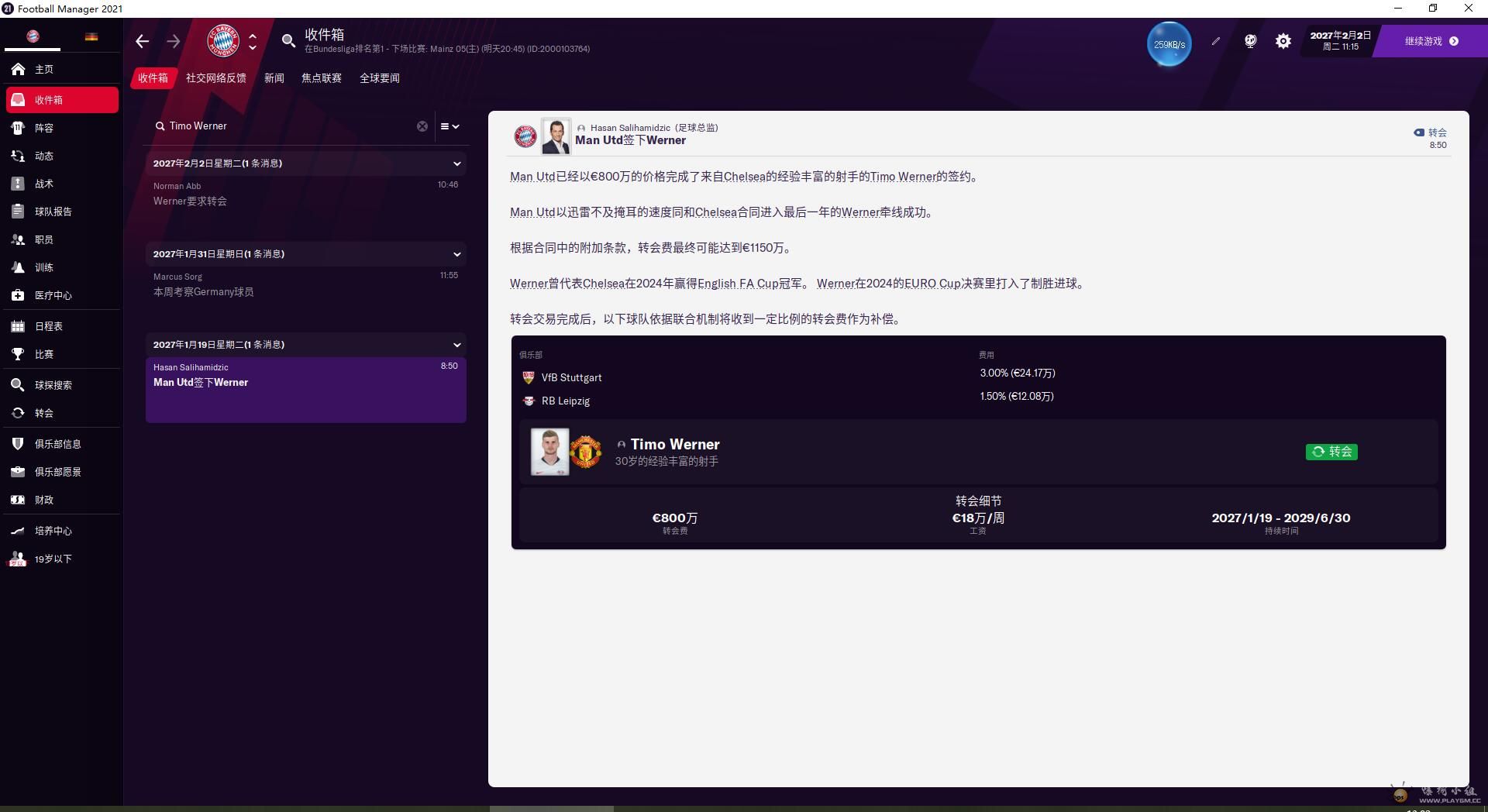Clear the Timo Werner search filter
Viewport: 1488px width, 812px height.
(422, 126)
